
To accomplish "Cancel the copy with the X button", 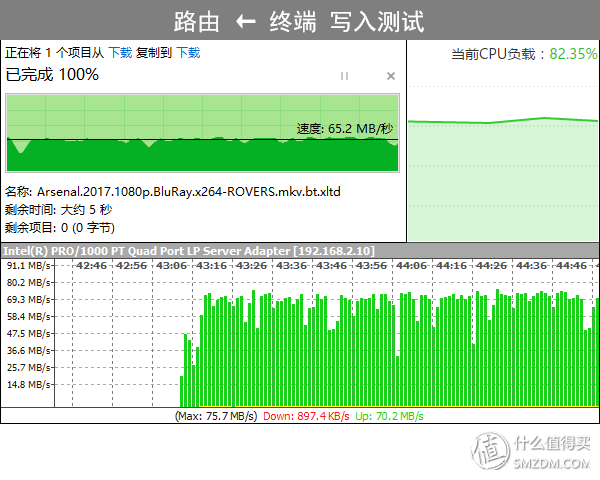I will (x=391, y=76).
